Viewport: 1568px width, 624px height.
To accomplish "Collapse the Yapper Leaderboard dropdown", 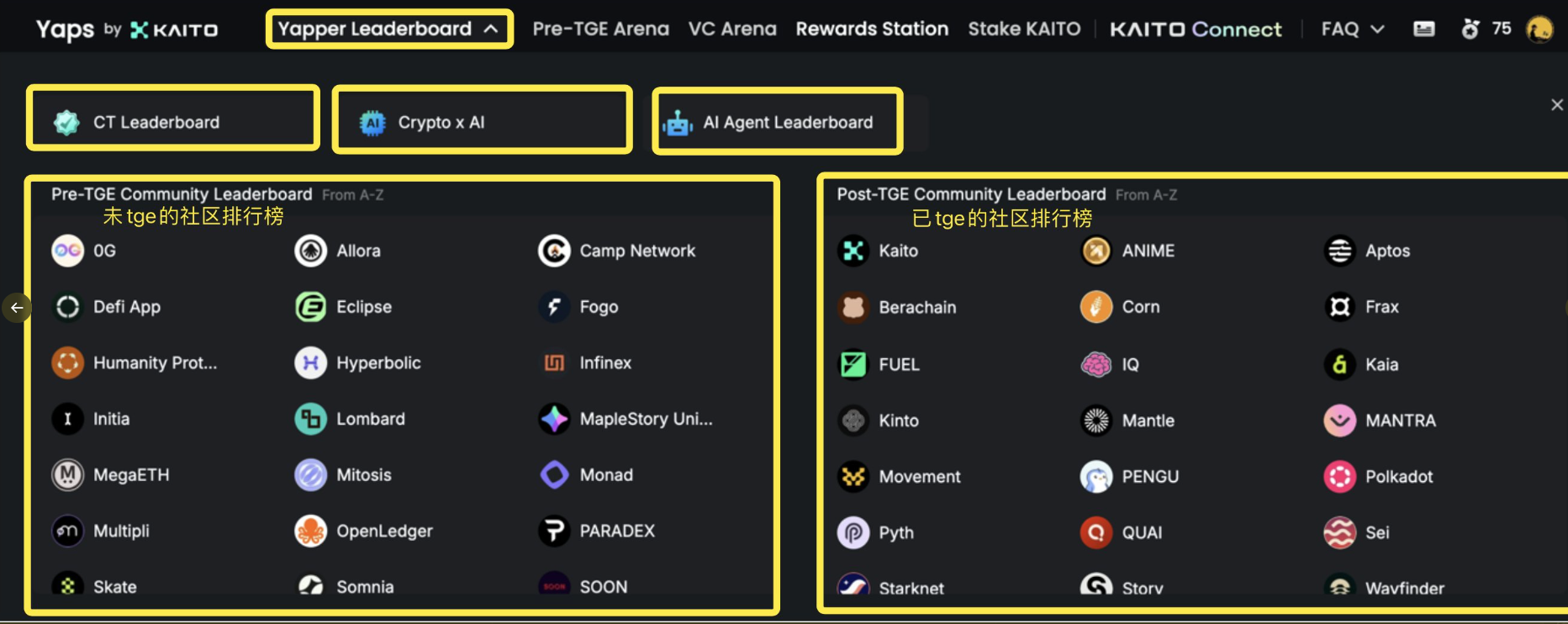I will click(389, 29).
